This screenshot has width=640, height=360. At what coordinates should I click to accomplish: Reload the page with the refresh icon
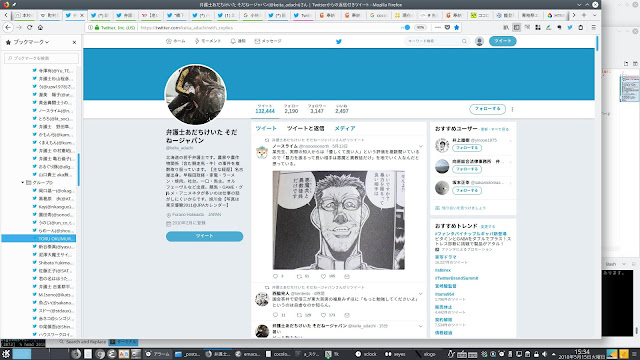(x=29, y=27)
